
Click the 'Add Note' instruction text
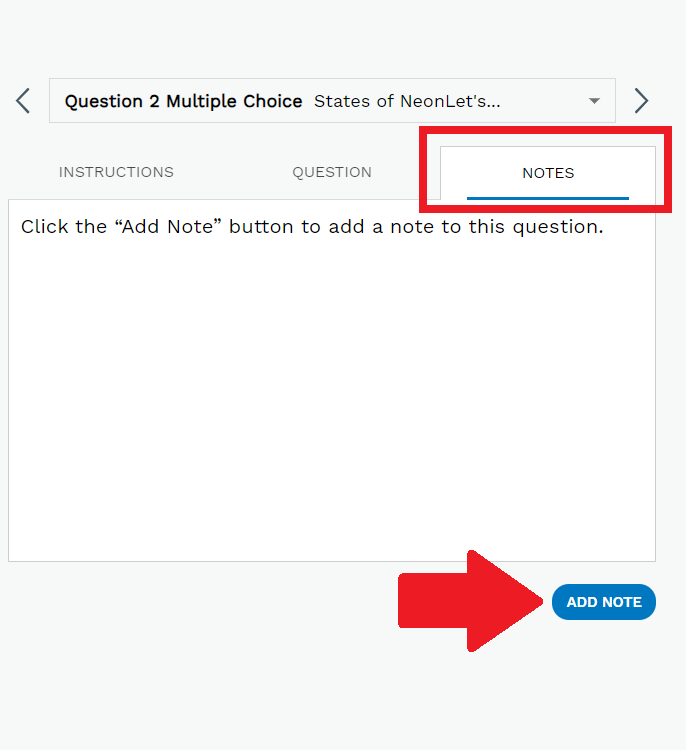click(x=312, y=227)
